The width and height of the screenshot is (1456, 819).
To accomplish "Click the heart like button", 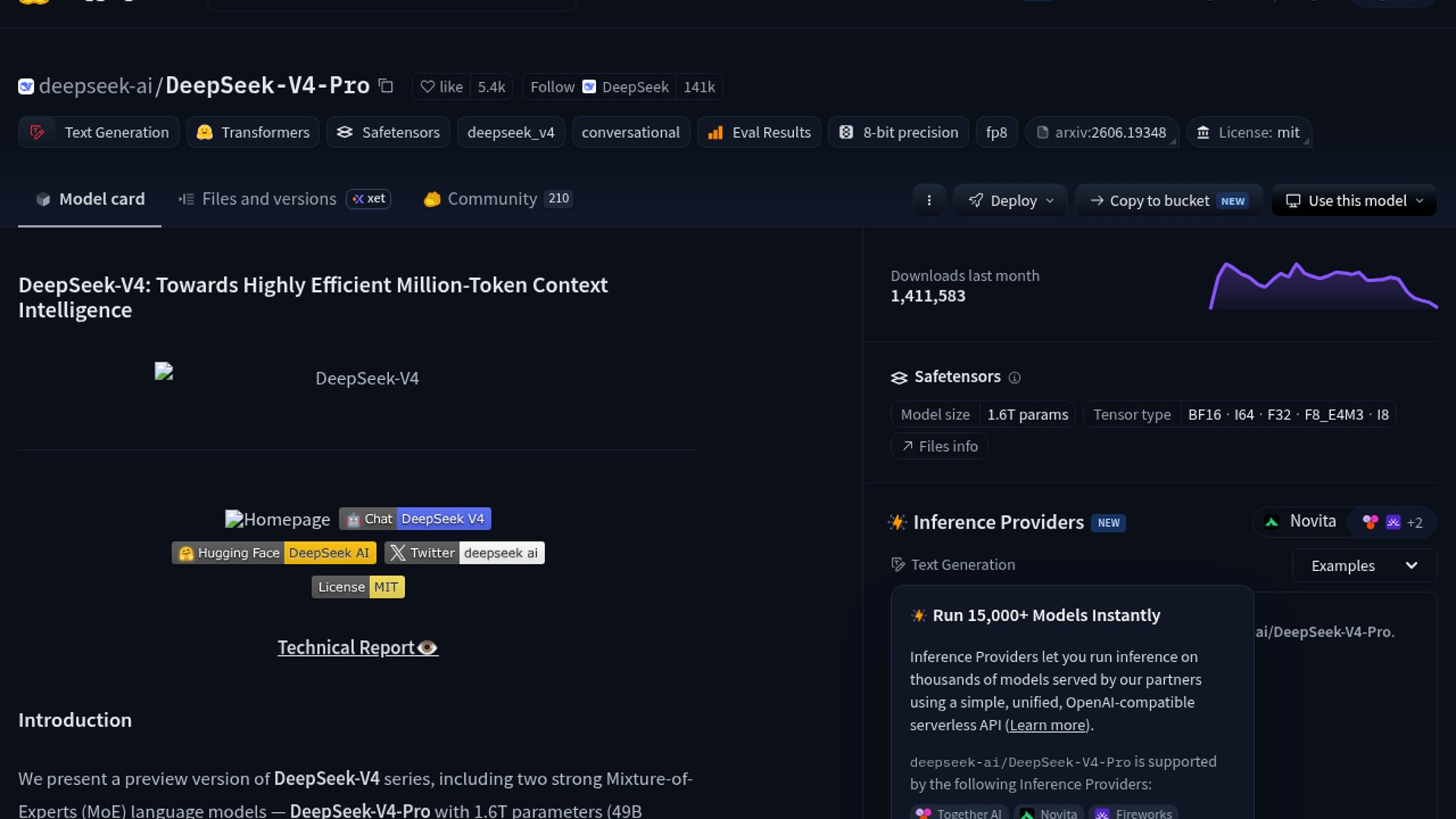I will click(x=441, y=86).
